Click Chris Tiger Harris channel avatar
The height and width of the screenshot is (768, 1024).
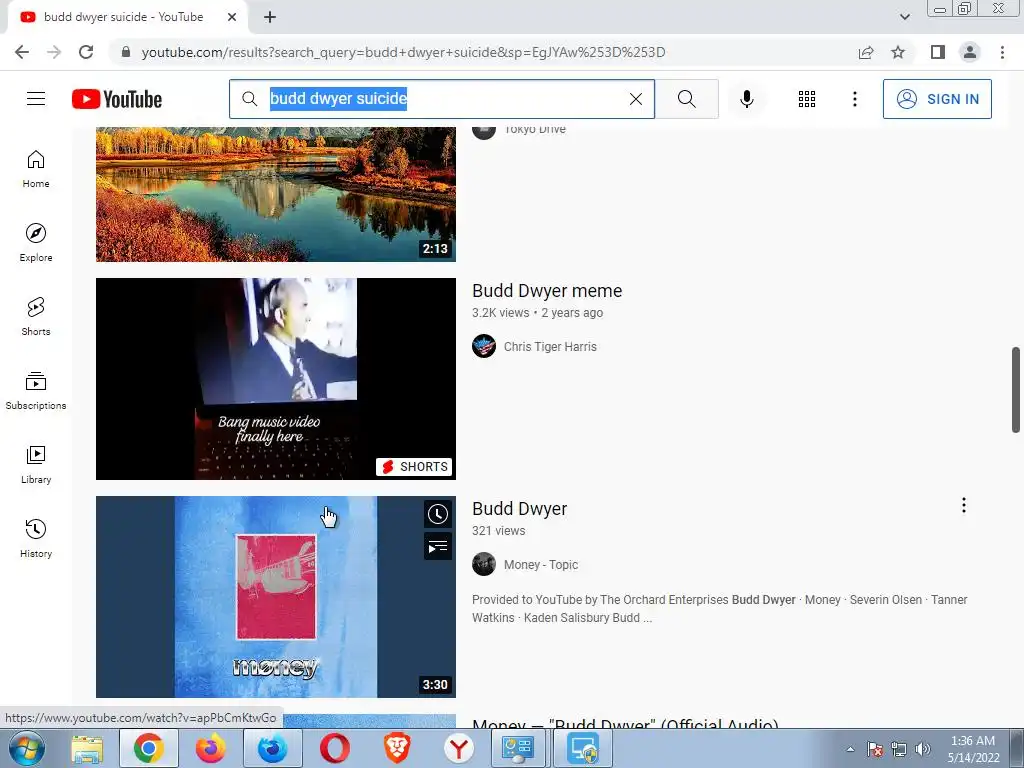point(484,346)
